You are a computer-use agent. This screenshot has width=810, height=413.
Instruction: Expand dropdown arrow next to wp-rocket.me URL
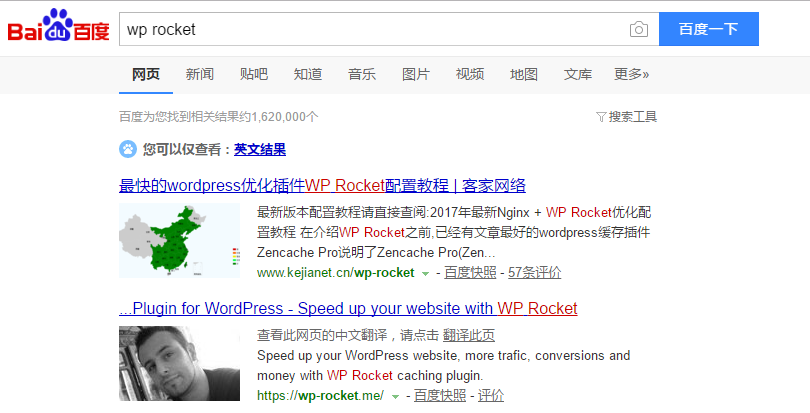click(395, 396)
